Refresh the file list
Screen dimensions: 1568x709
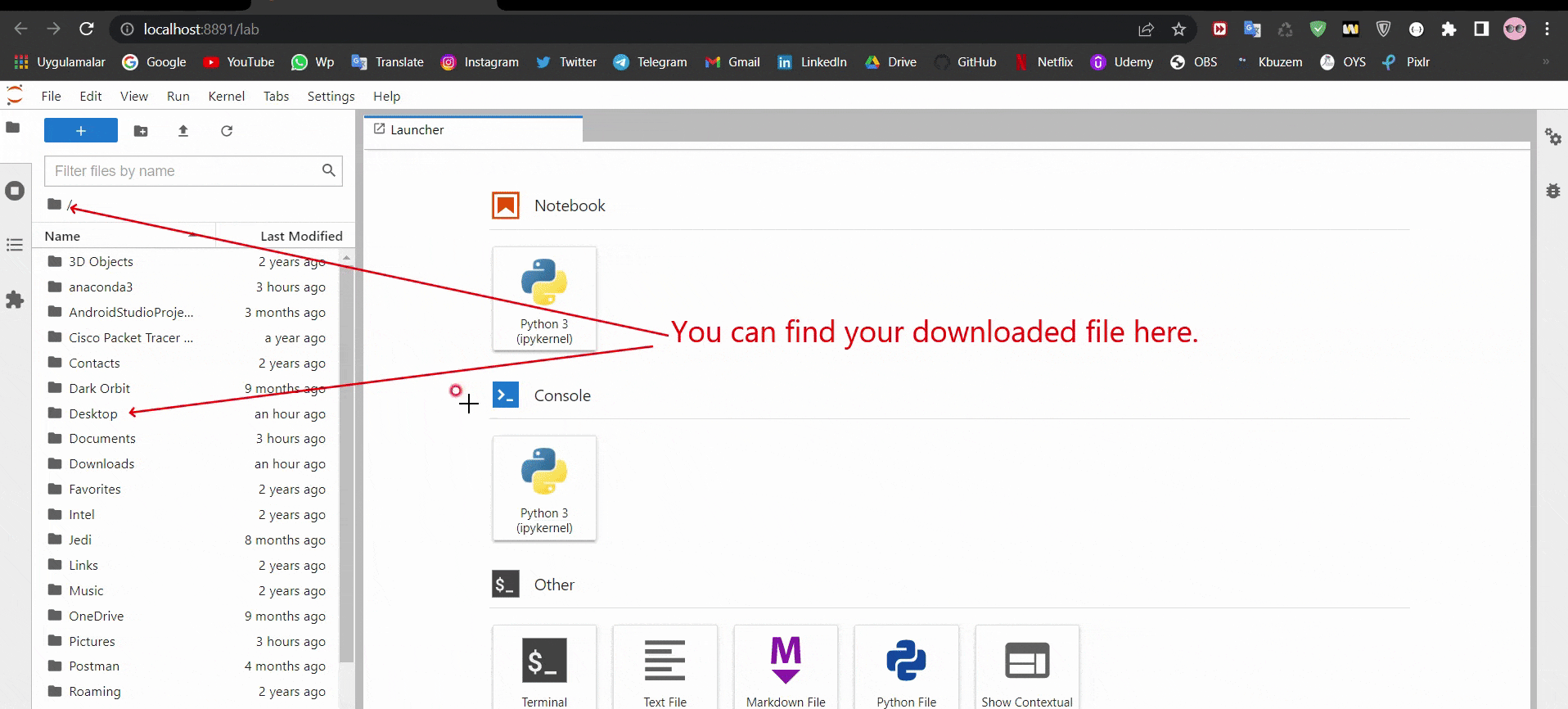(x=227, y=131)
